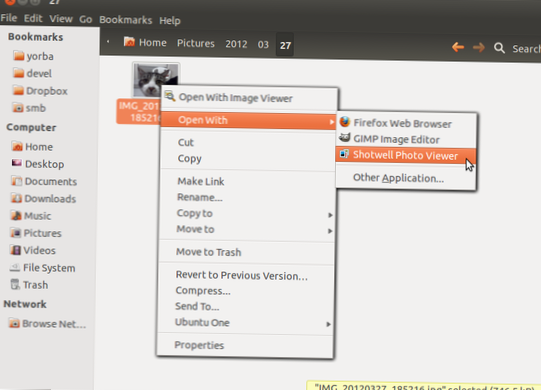Click the yorba bookmark label

(40, 56)
